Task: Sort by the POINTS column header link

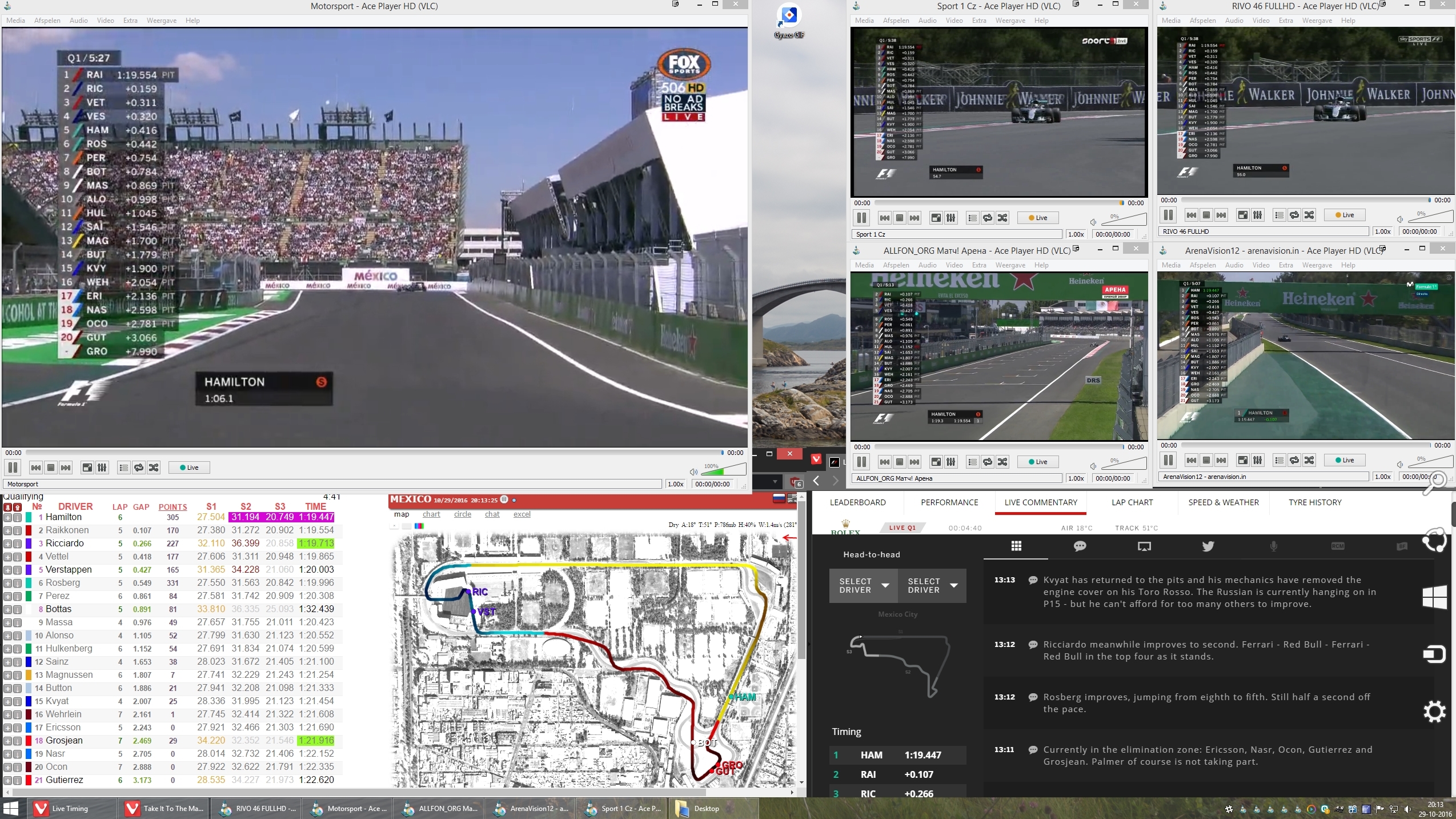Action: pos(173,507)
